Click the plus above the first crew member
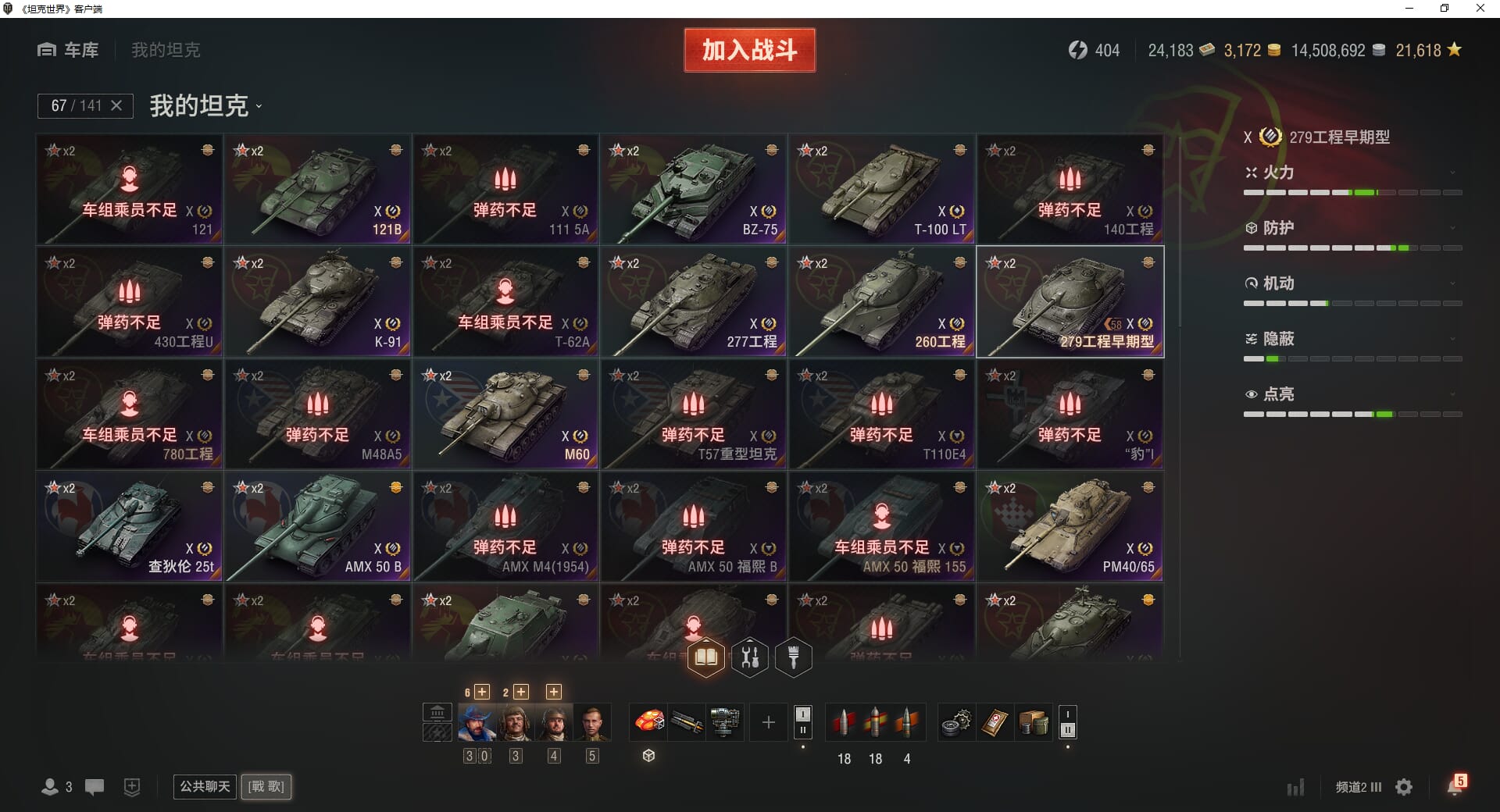Viewport: 1500px width, 812px height. click(482, 692)
